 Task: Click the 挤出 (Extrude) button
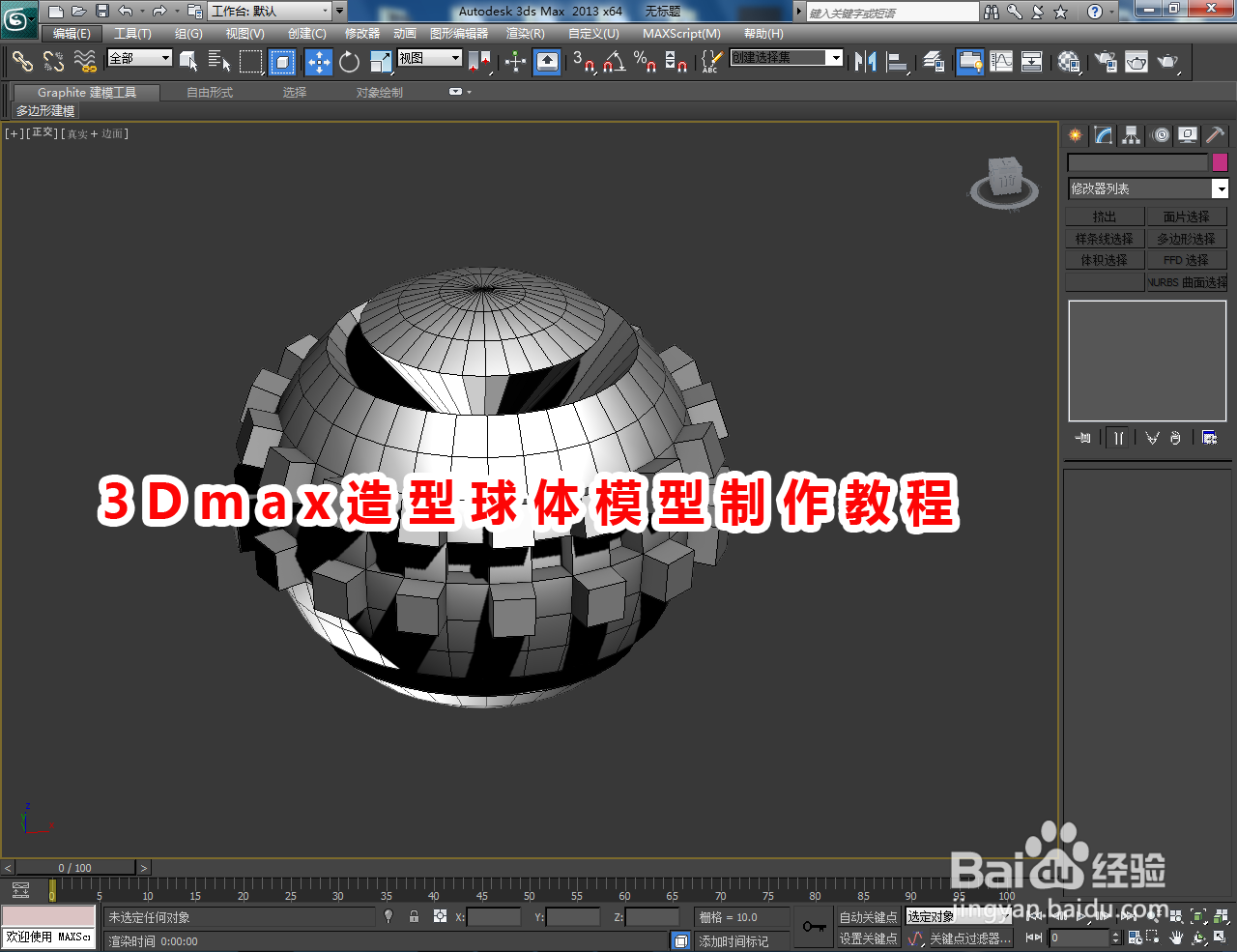(1105, 216)
